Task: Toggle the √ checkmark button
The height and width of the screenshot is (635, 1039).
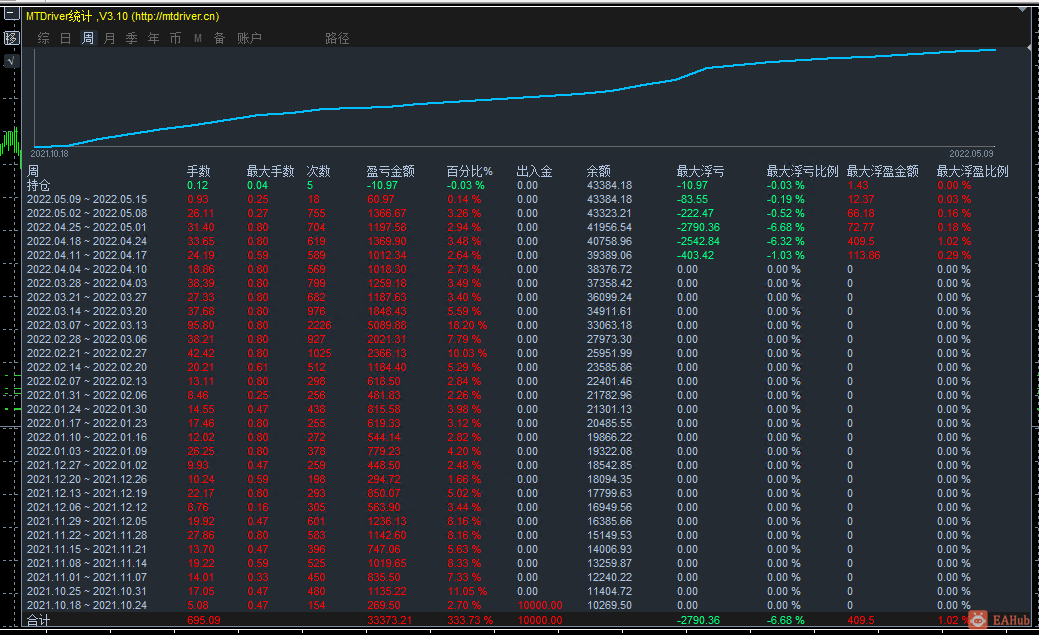Action: click(x=11, y=61)
